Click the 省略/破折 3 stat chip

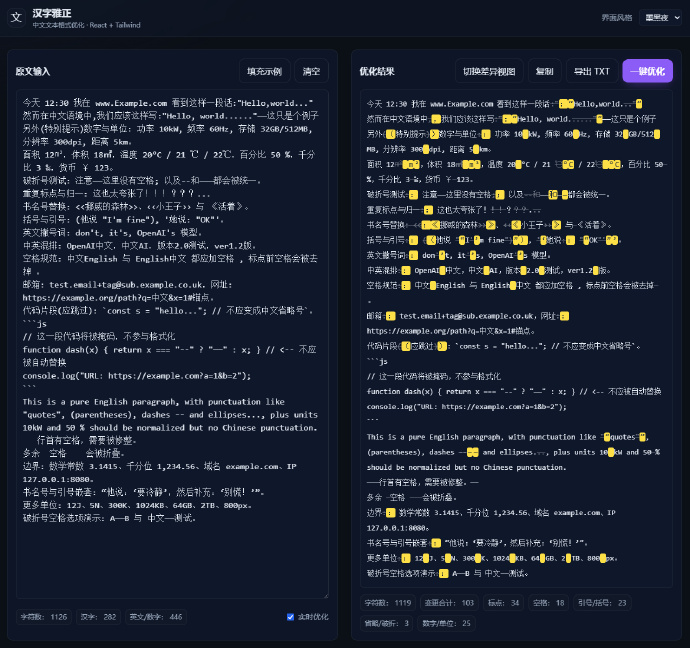pyautogui.click(x=385, y=623)
